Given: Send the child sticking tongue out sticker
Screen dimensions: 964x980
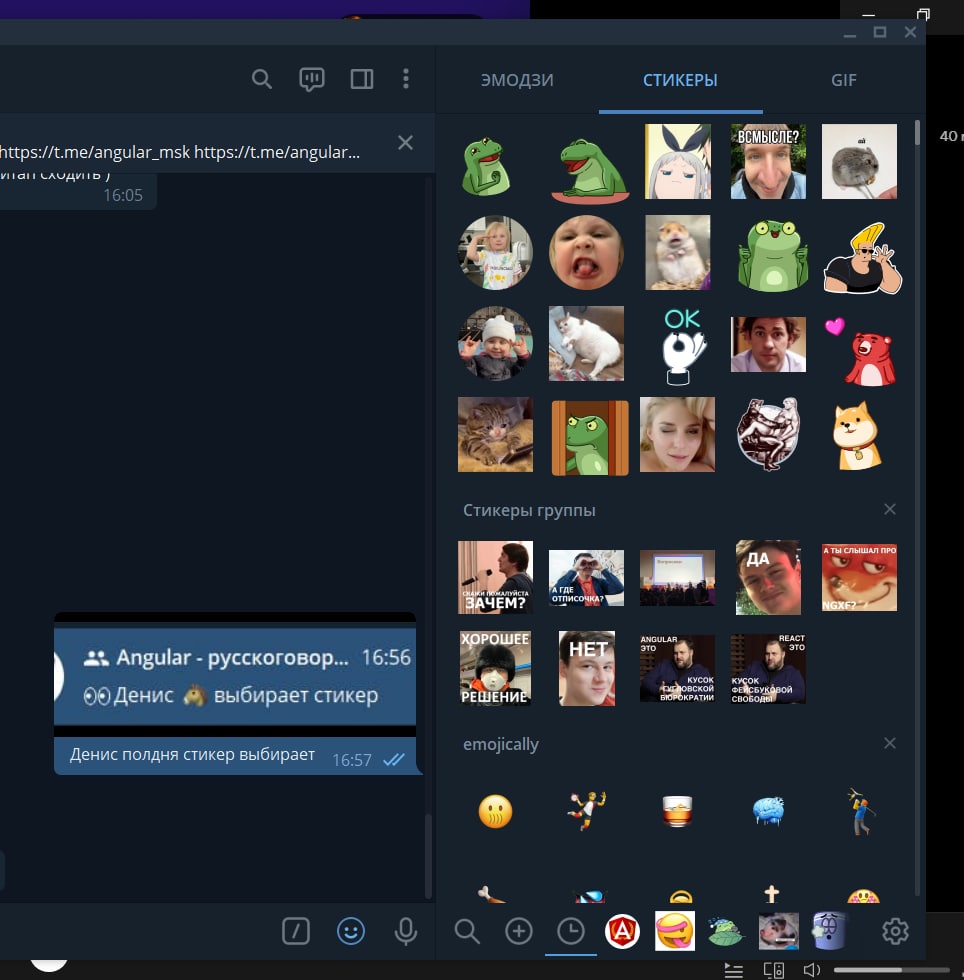Looking at the screenshot, I should pos(586,252).
